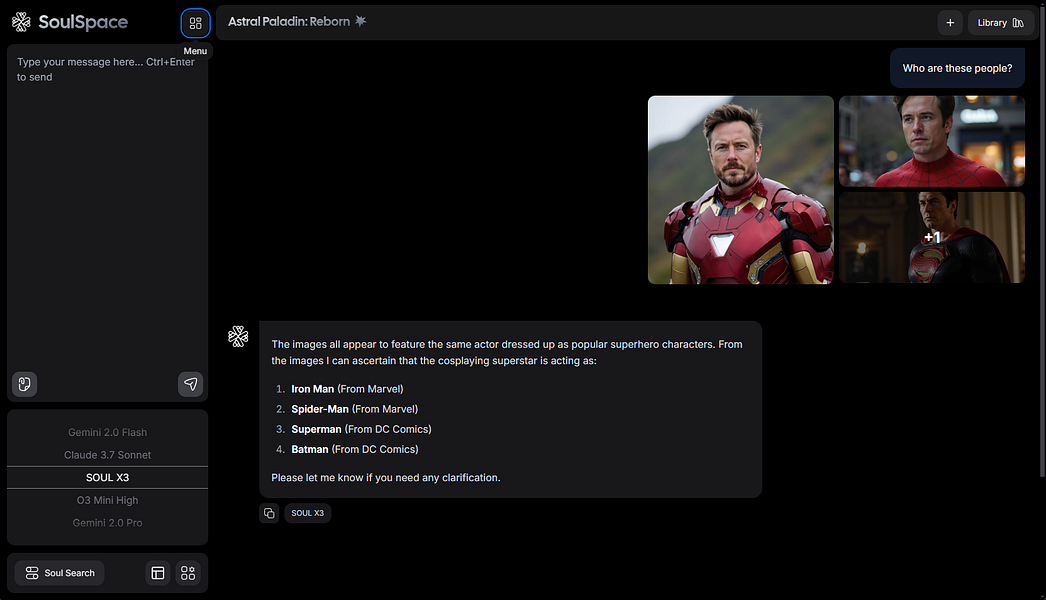The width and height of the screenshot is (1046, 600).
Task: Click the assistant avatar icon
Action: 238,336
